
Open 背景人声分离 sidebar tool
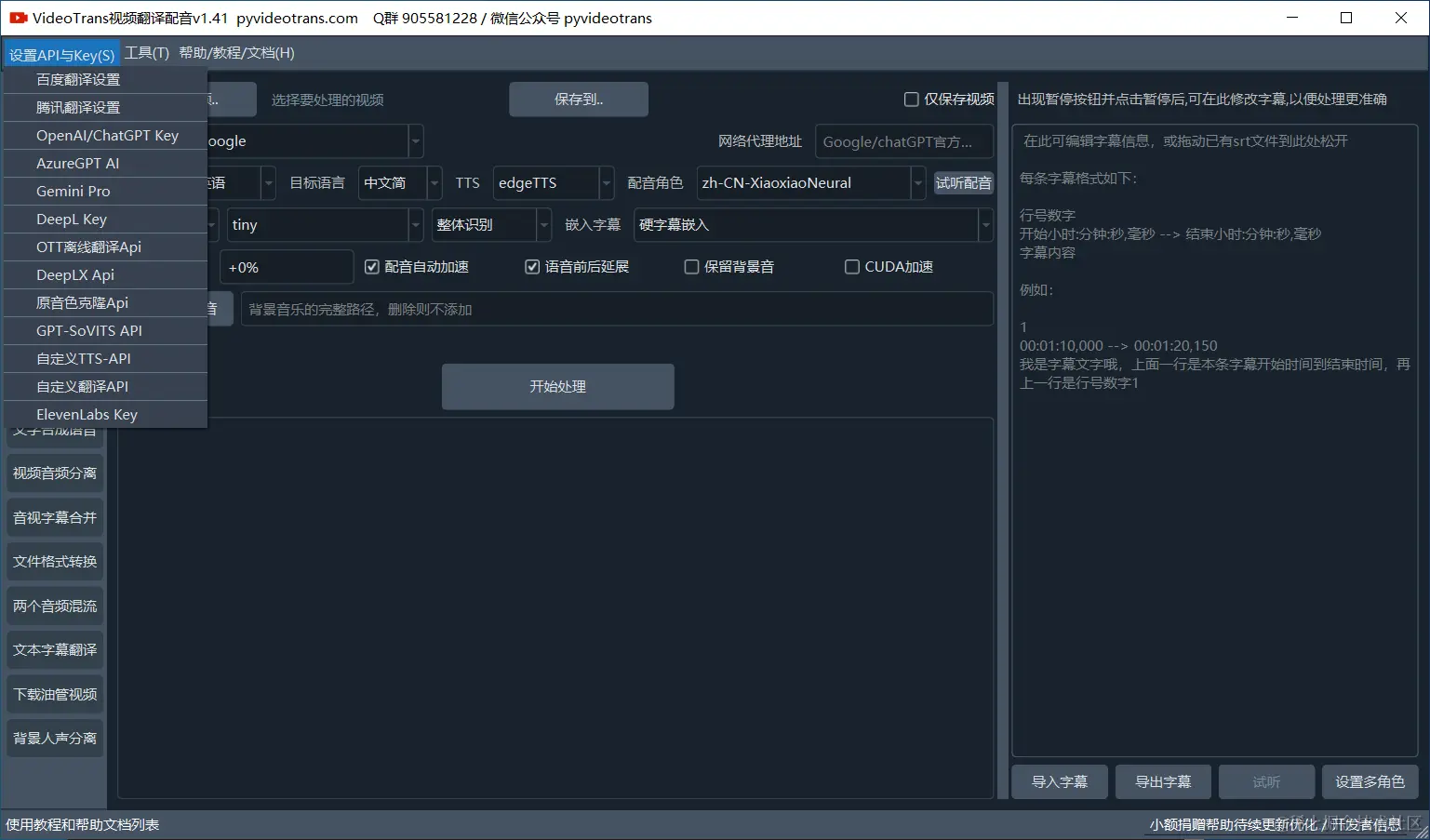tap(55, 739)
